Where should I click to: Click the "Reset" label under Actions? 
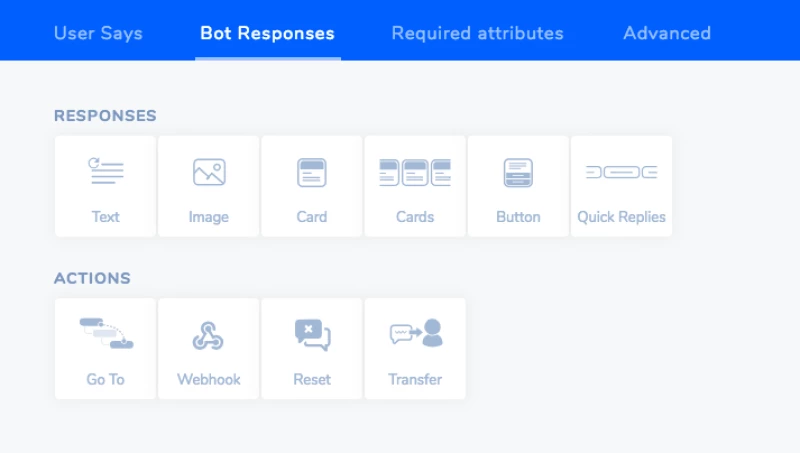point(312,380)
